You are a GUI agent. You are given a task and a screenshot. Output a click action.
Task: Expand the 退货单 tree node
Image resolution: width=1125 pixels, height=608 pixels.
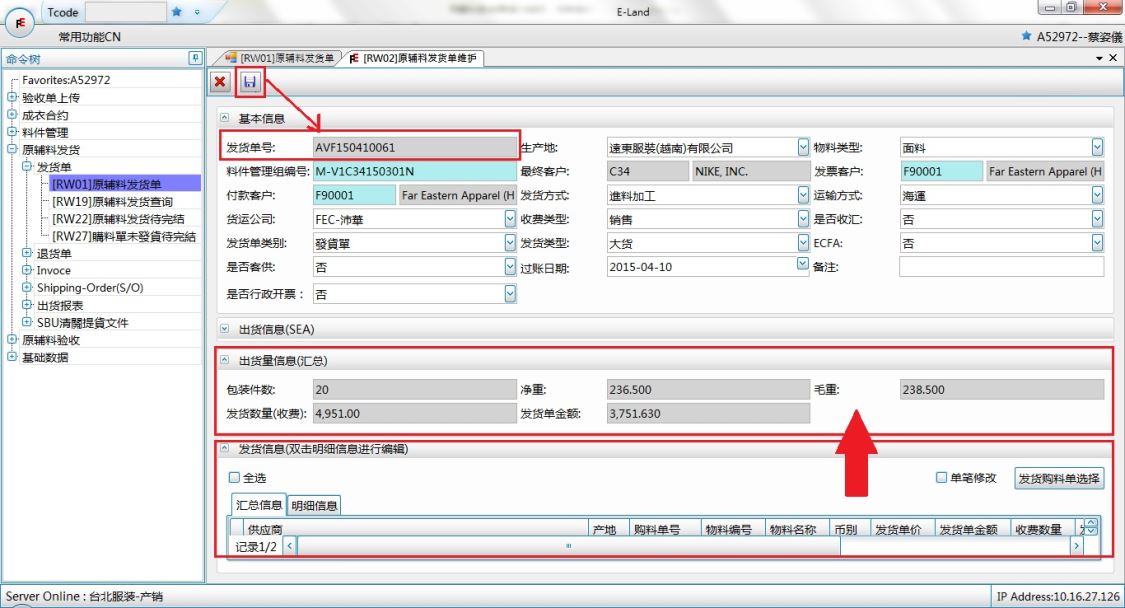coord(27,254)
